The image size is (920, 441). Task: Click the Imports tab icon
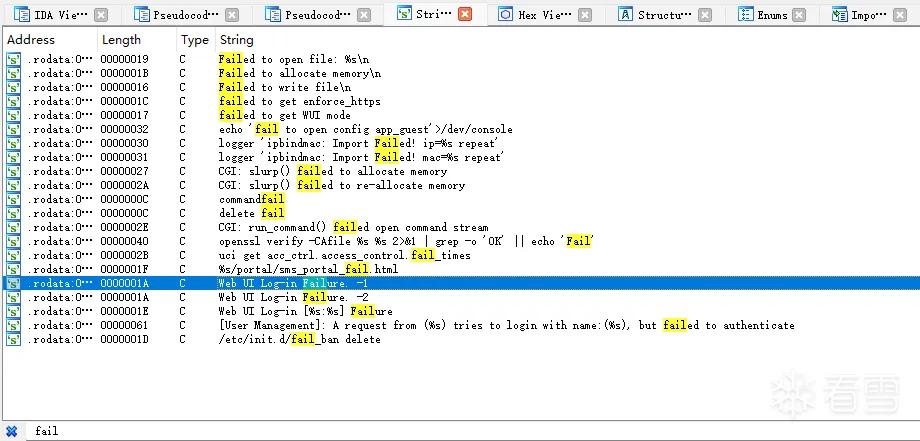pos(840,15)
